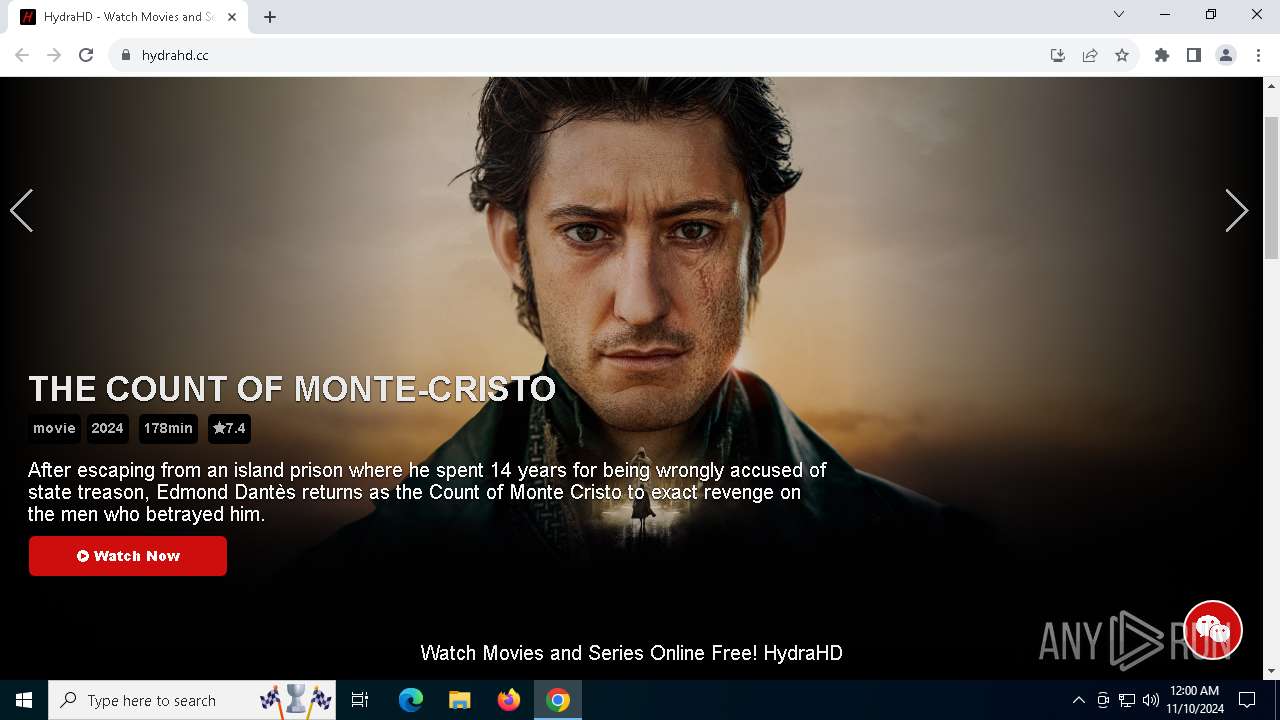Screen dimensions: 1280x720
Task: Click the previous slide arrow on carousel
Action: (x=22, y=211)
